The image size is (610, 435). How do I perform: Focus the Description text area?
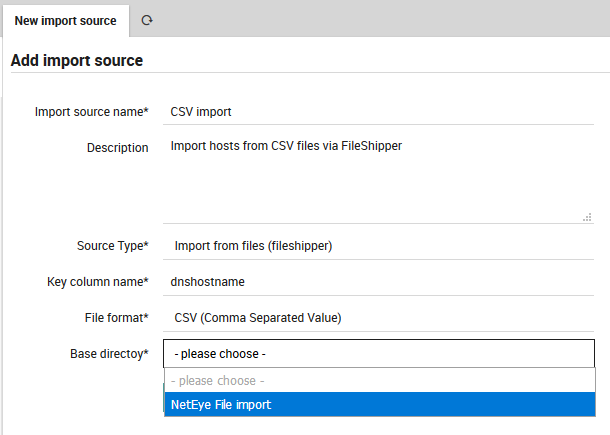pyautogui.click(x=378, y=180)
